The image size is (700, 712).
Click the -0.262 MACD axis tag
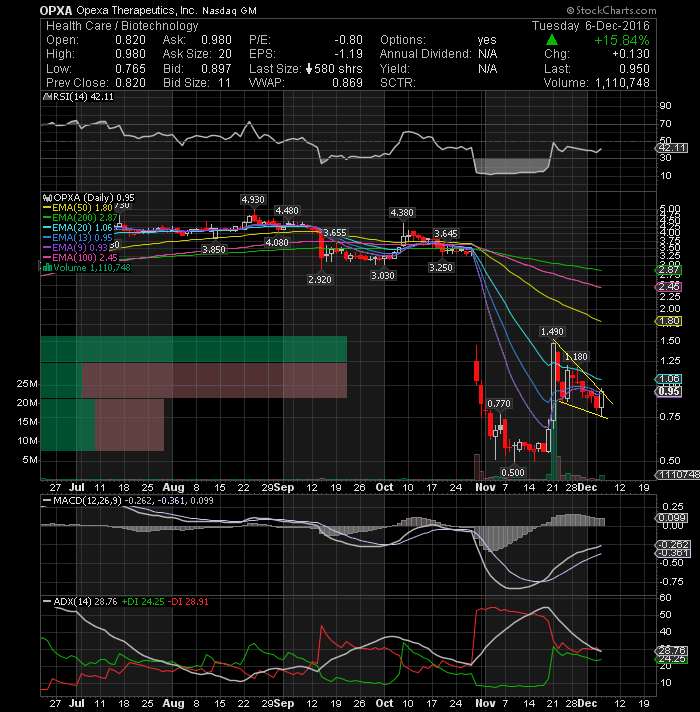pyautogui.click(x=674, y=544)
